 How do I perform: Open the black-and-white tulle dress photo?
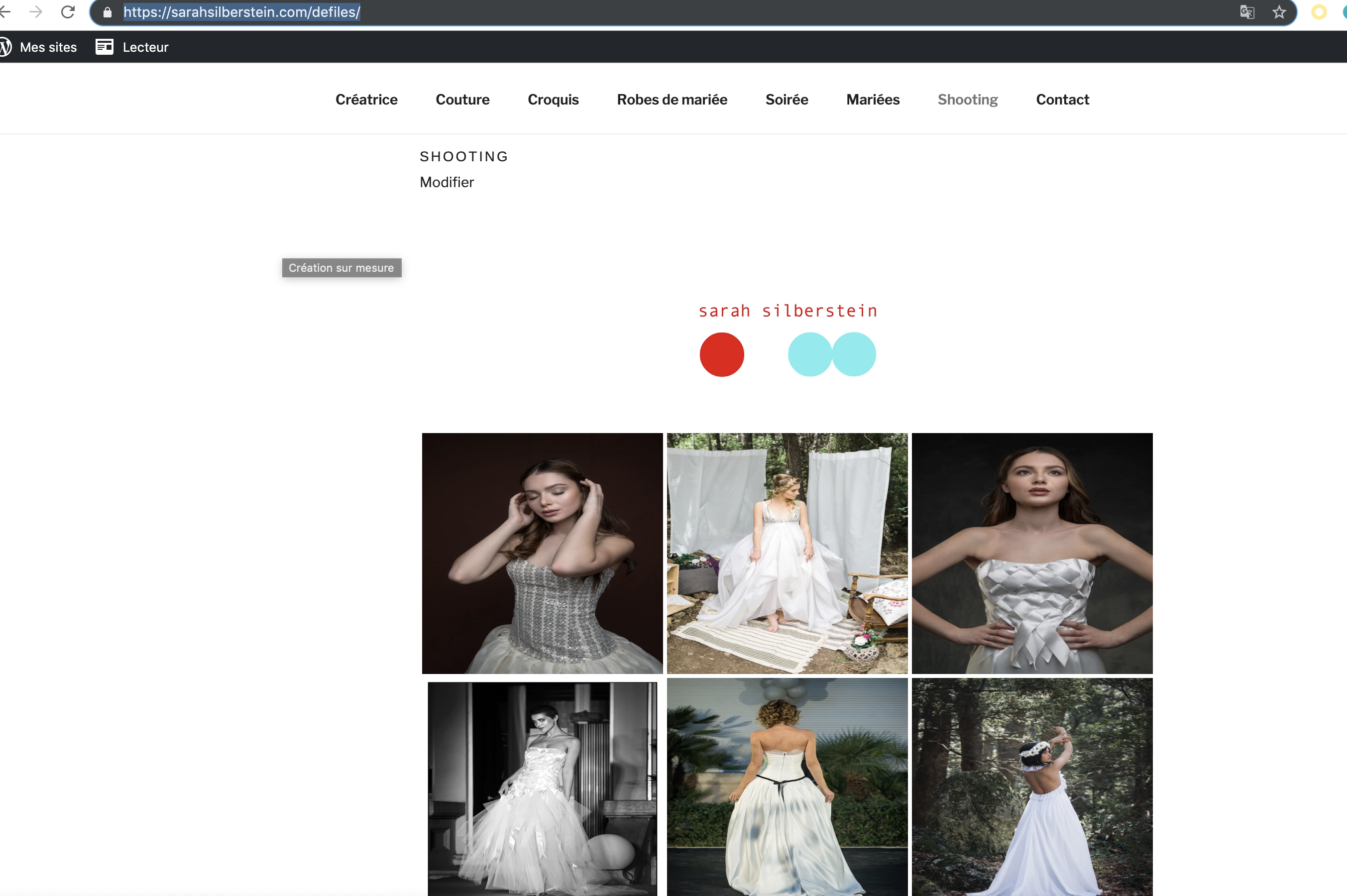pos(543,788)
